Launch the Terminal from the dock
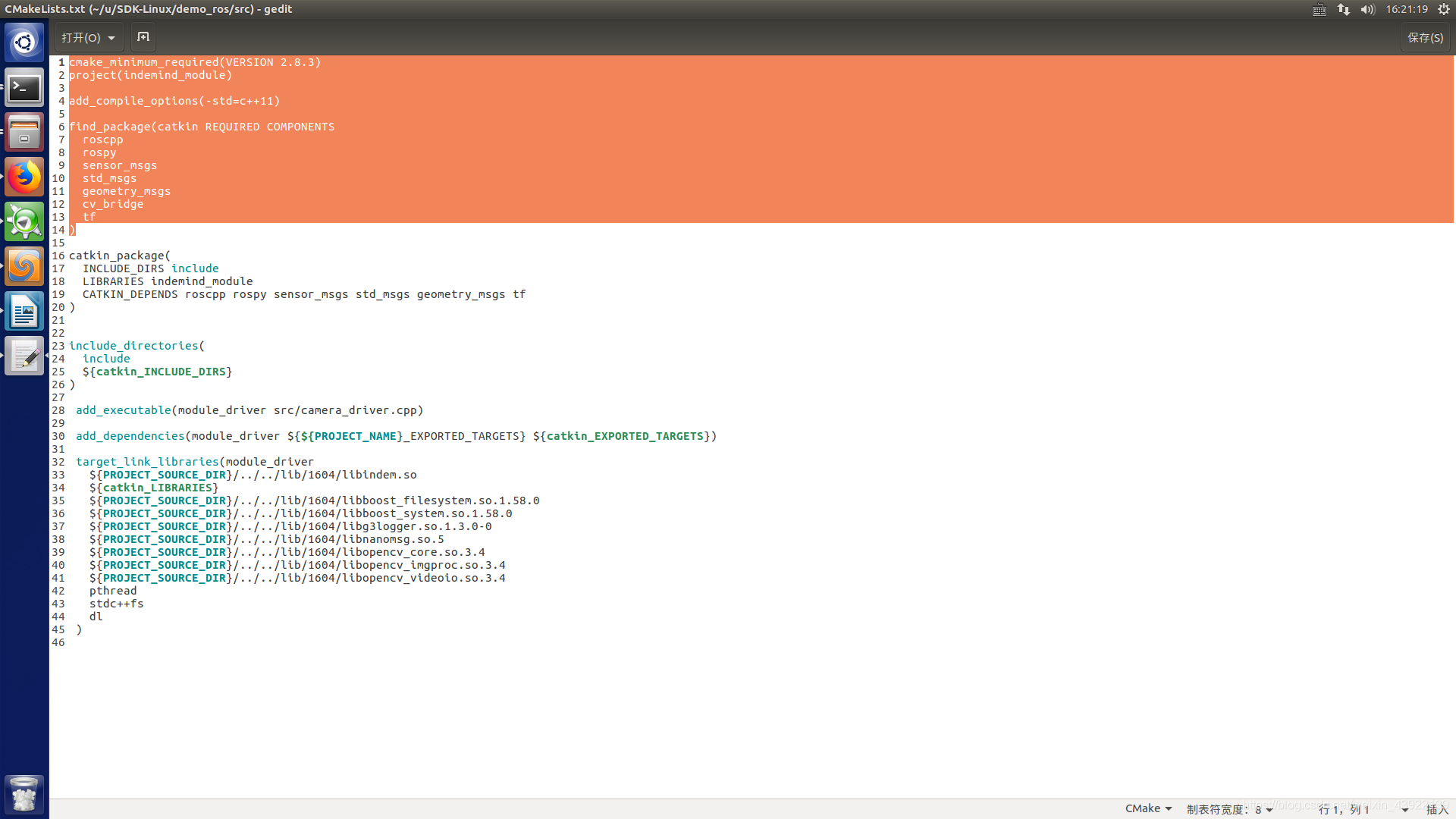The image size is (1456, 819). [24, 88]
